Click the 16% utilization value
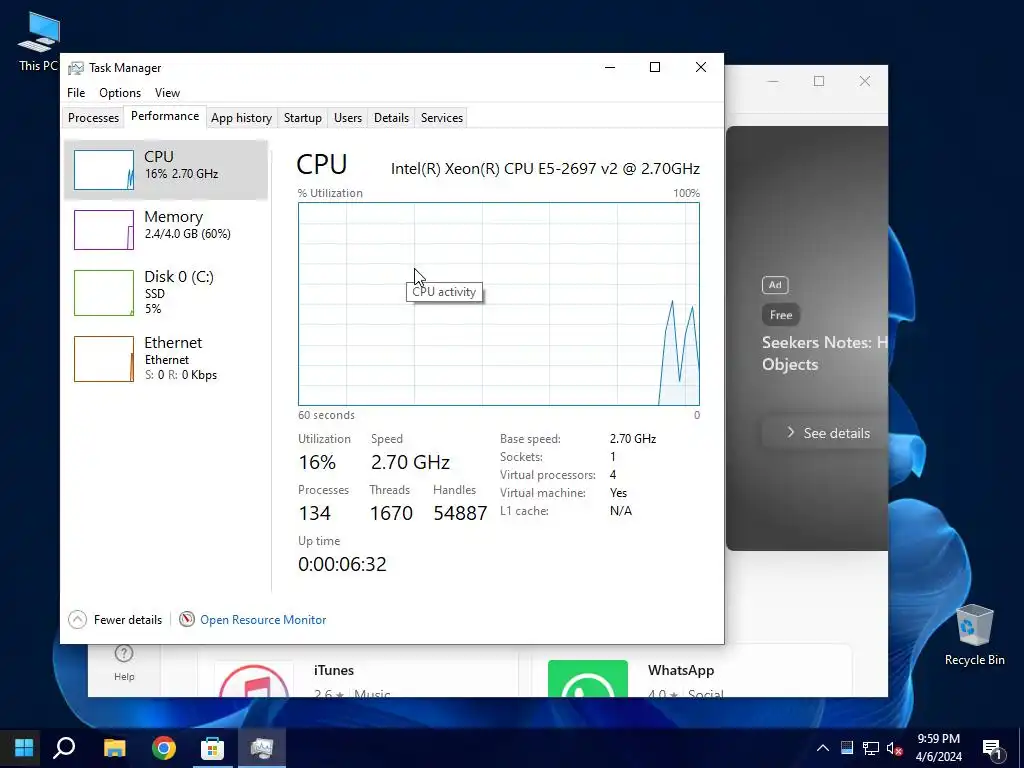 click(317, 462)
